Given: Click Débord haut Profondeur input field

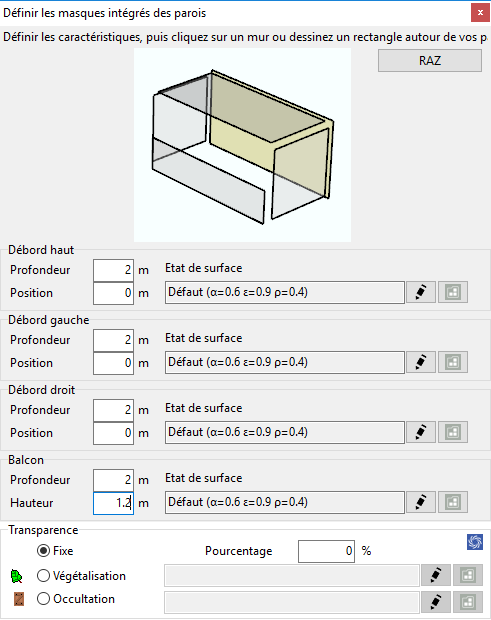Looking at the screenshot, I should (x=113, y=270).
